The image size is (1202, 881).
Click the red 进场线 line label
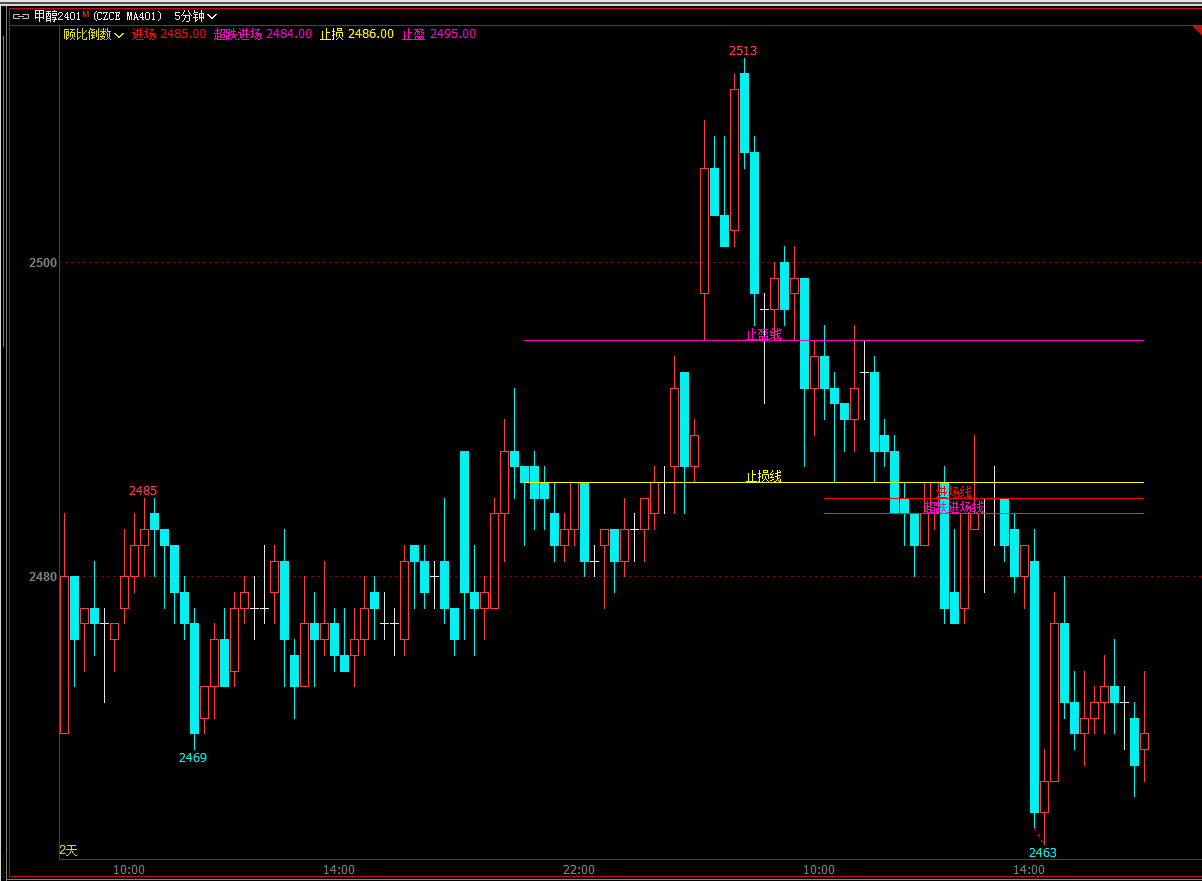click(954, 492)
